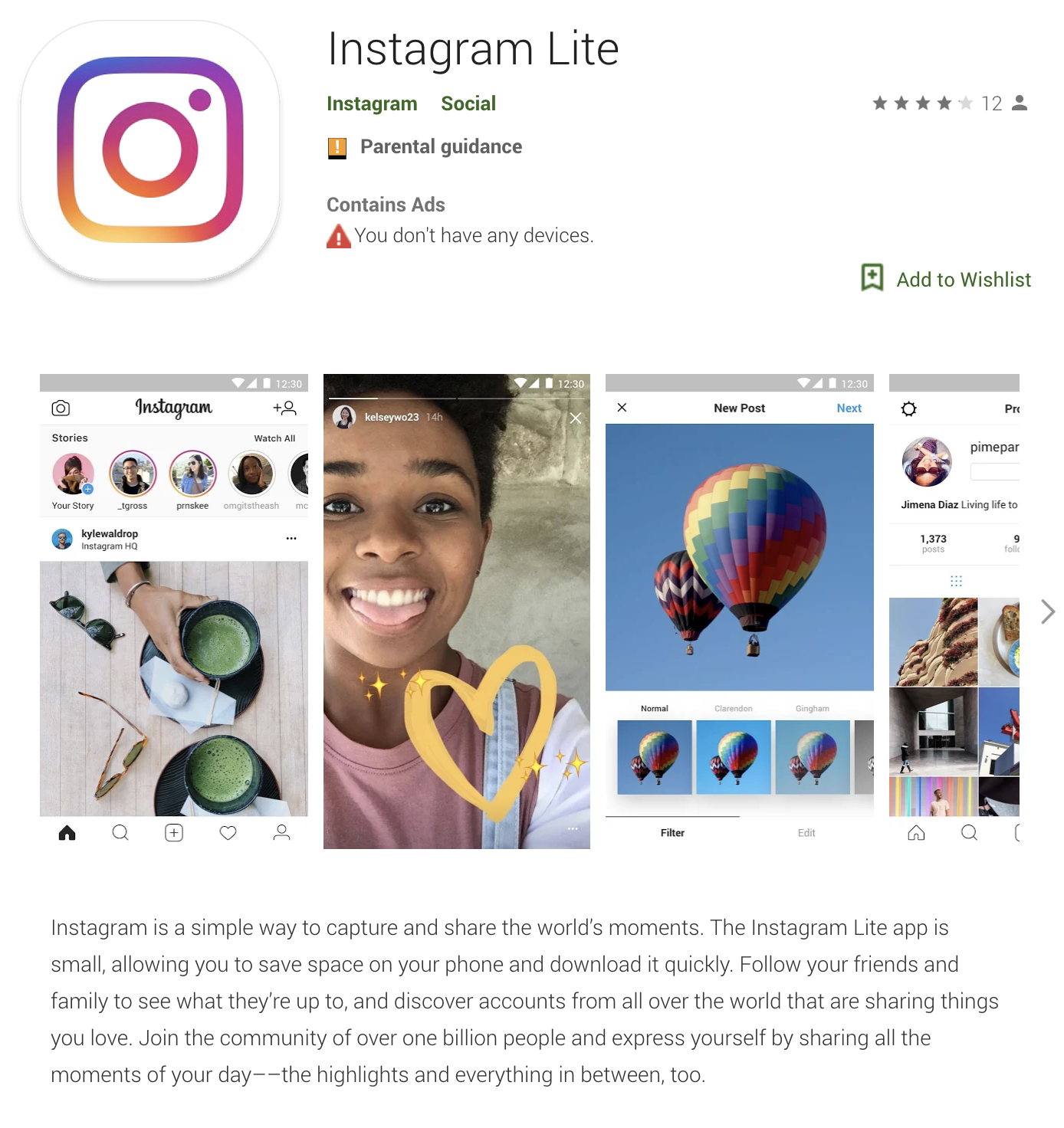The image size is (1064, 1128).
Task: Open the story selfie screenshot thumbnail
Action: coord(457,612)
